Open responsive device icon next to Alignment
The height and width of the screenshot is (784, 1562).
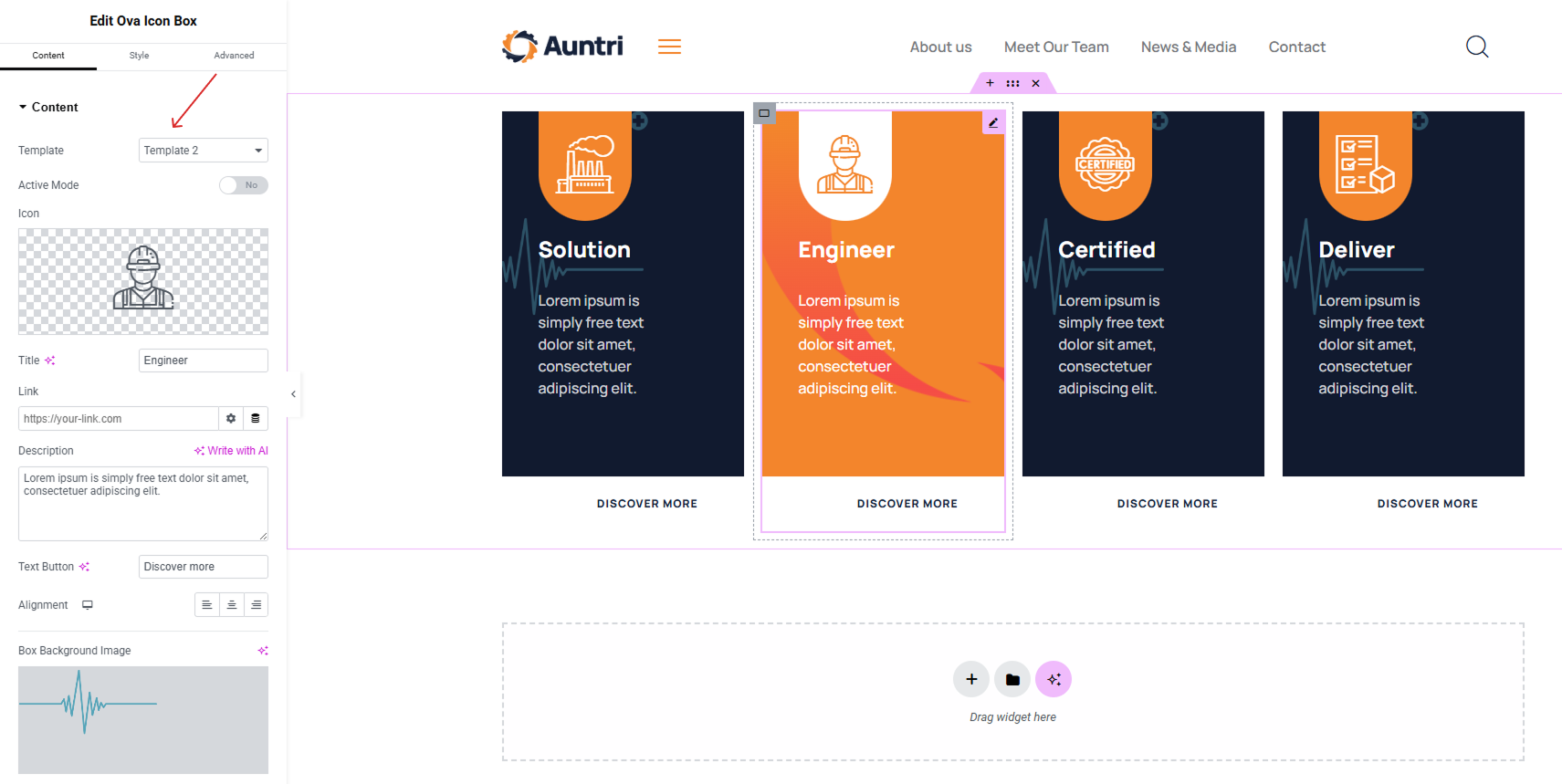click(x=88, y=605)
